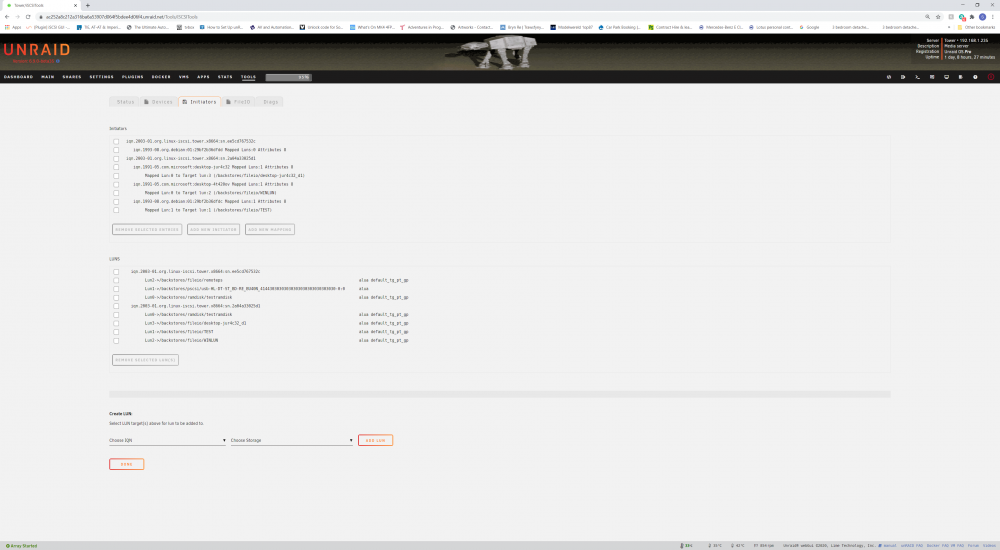The width and height of the screenshot is (1000, 550).
Task: Click the browser address bar URL
Action: click(121, 17)
